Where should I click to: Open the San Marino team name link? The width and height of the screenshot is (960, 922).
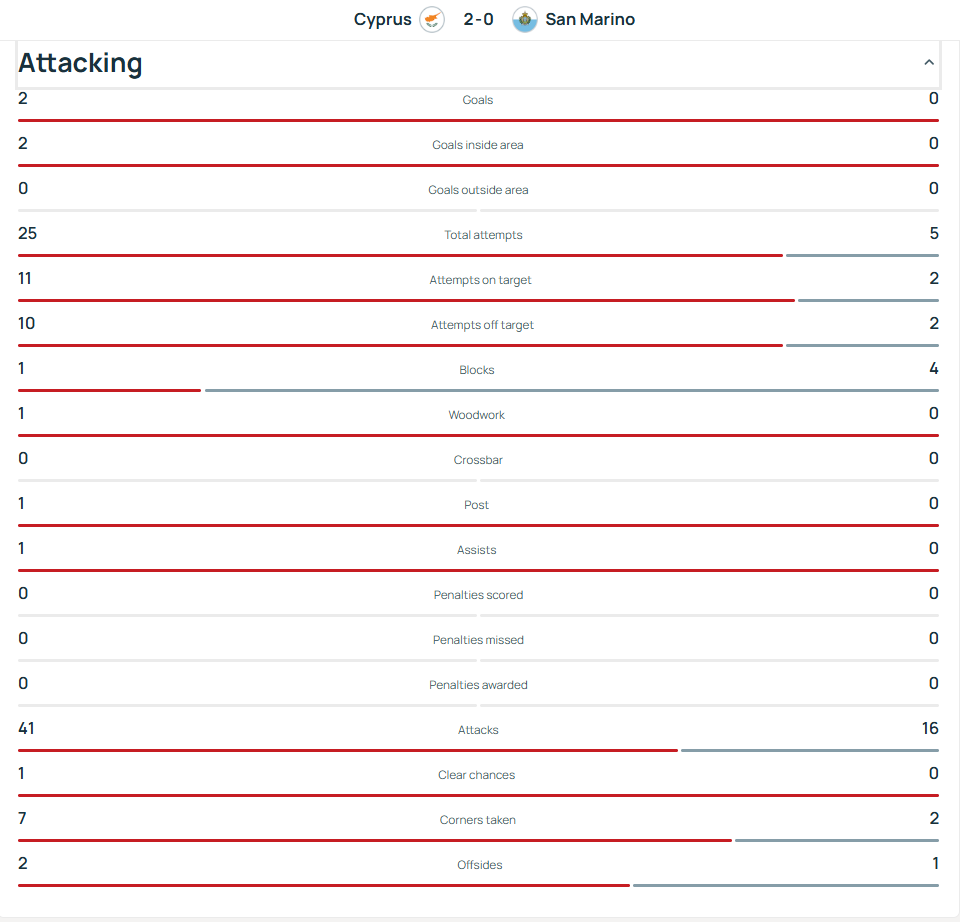pyautogui.click(x=590, y=19)
